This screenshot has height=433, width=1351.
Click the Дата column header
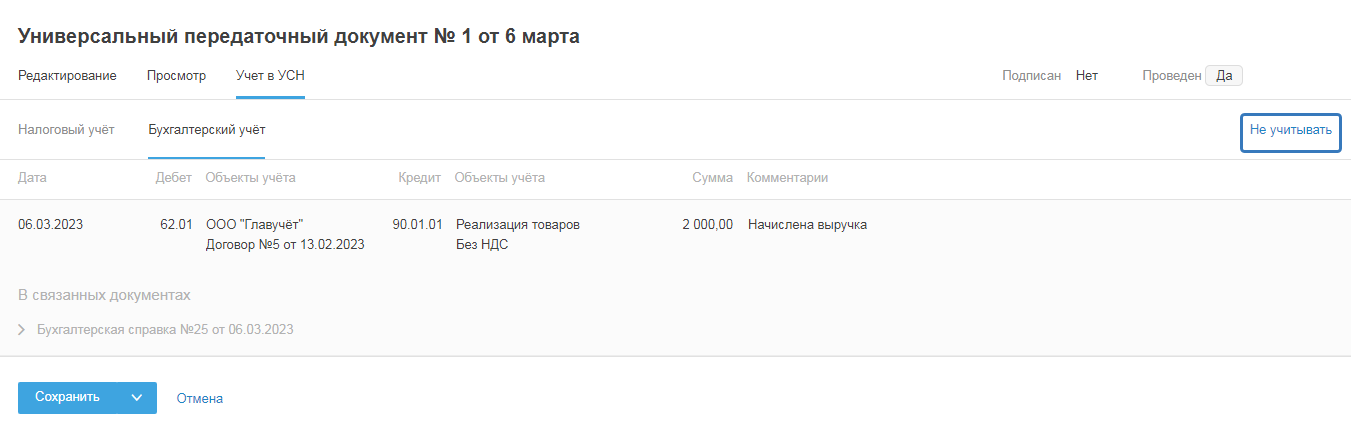point(33,178)
